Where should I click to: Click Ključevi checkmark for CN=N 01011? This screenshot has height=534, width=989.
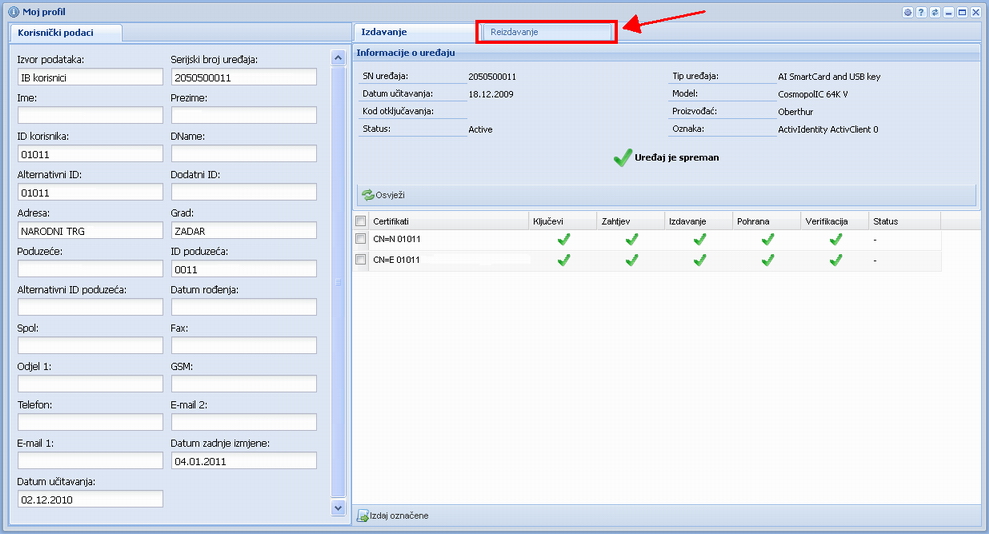[563, 239]
